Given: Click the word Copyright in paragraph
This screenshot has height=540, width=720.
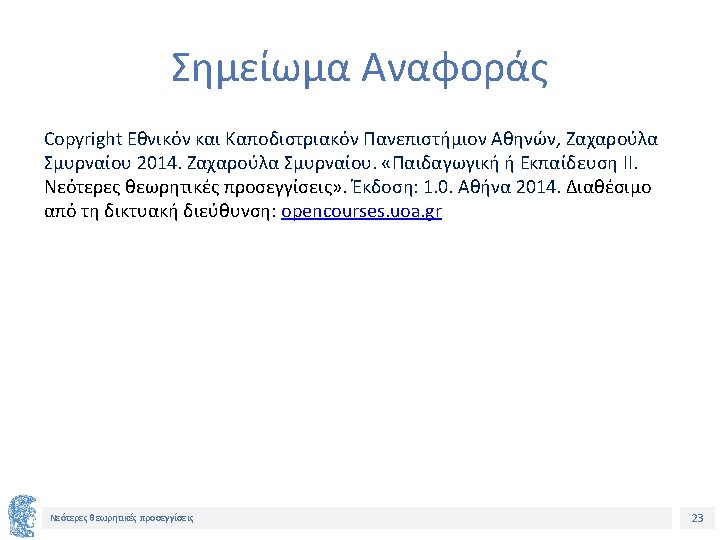Looking at the screenshot, I should [83, 139].
